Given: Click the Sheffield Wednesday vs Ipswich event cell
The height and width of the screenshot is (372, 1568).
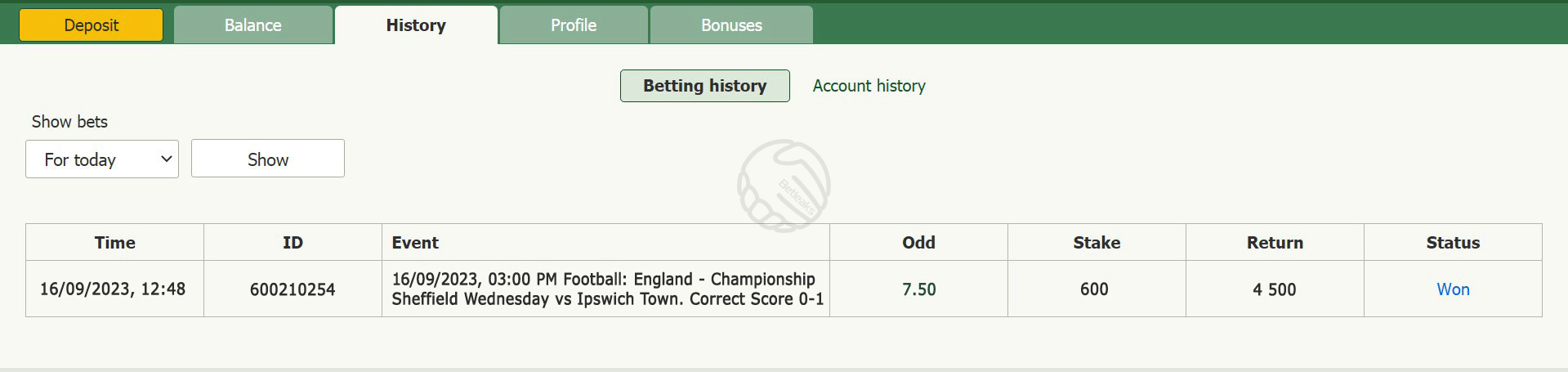Looking at the screenshot, I should click(605, 289).
